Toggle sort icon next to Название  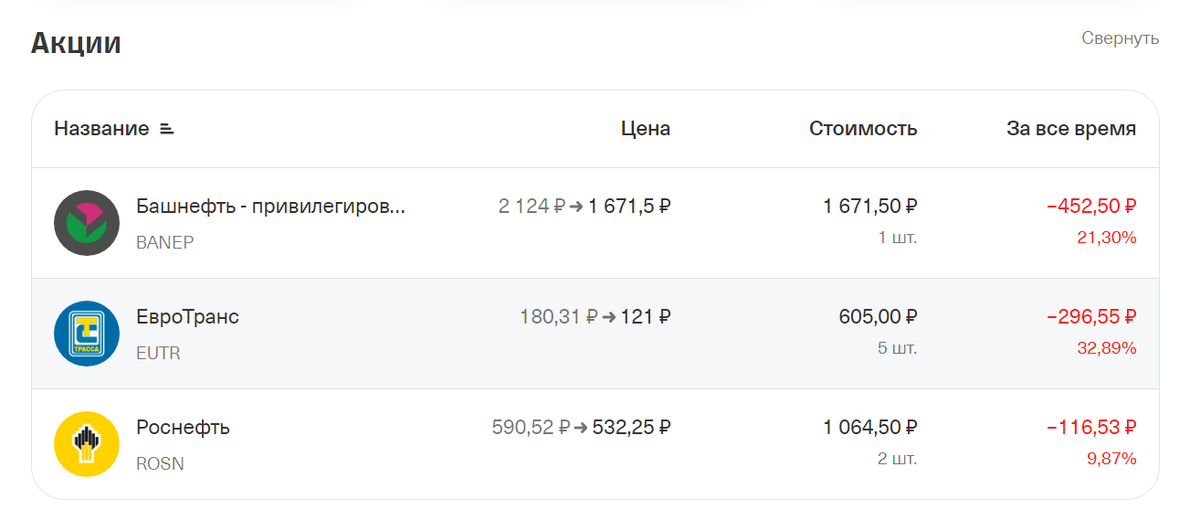pos(167,129)
